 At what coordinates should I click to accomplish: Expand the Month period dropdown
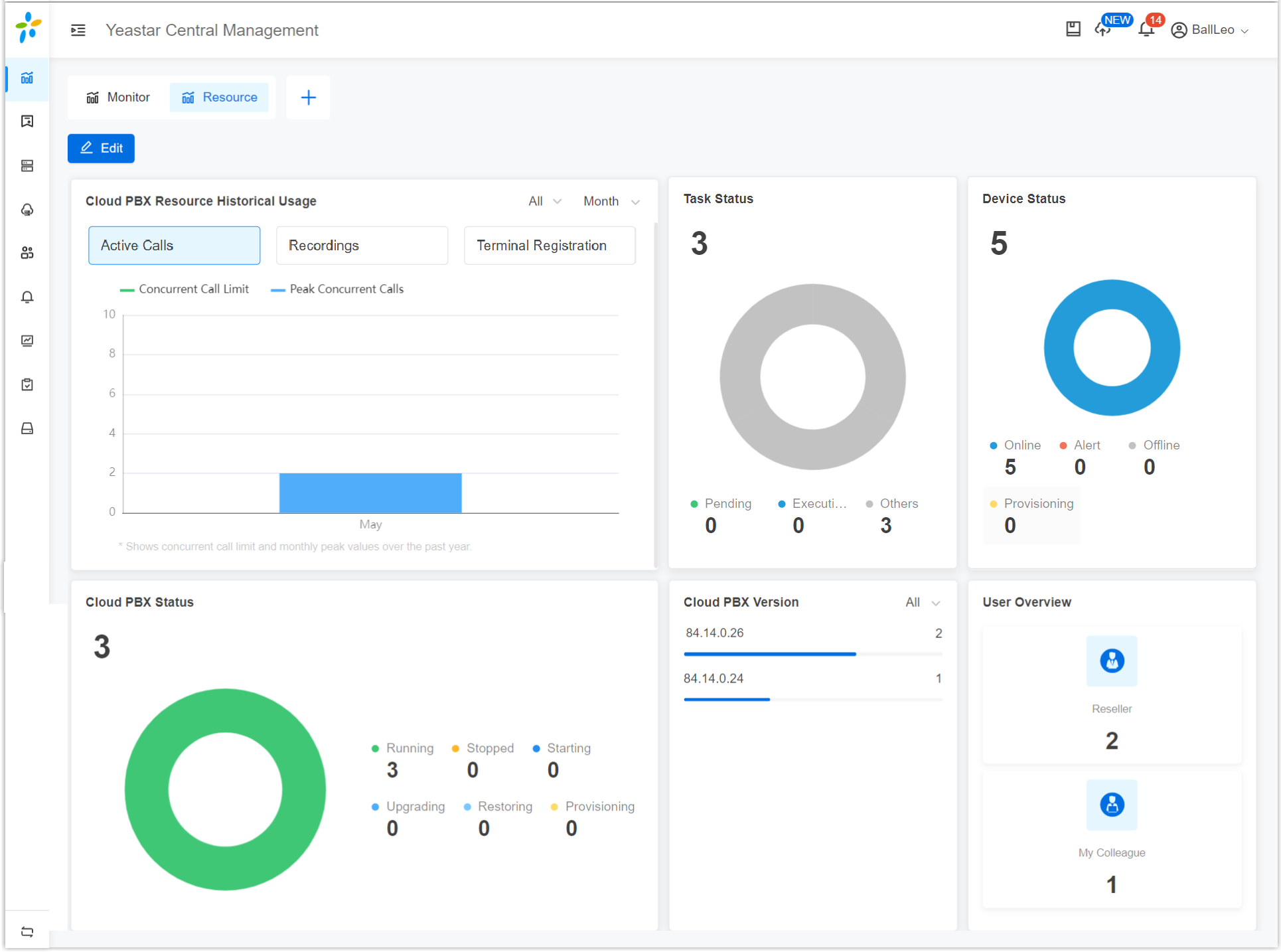click(611, 201)
